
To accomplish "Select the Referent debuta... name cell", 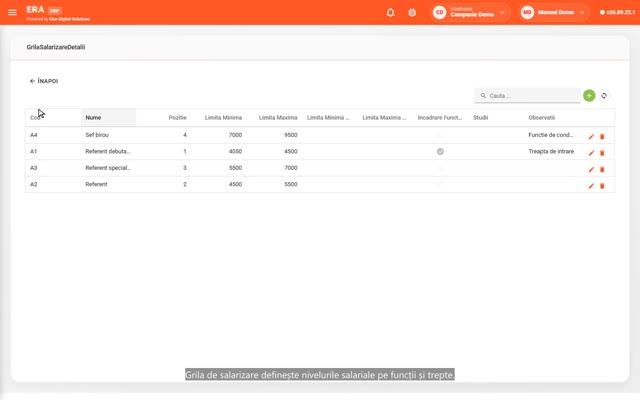I will click(x=108, y=151).
